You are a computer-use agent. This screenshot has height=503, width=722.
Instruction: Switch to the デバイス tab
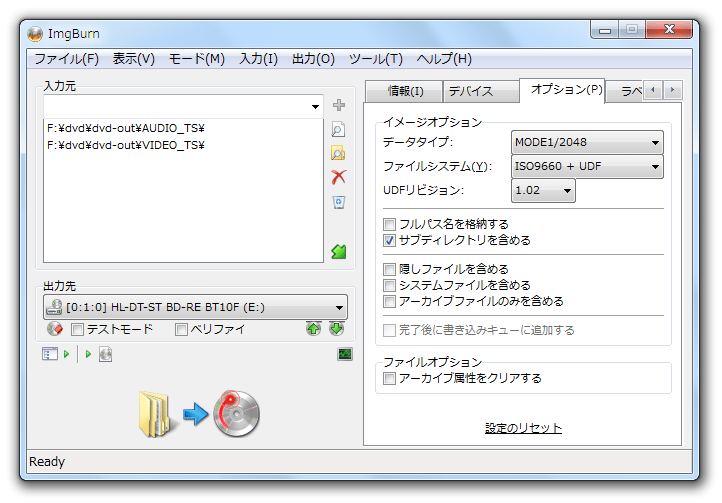480,91
